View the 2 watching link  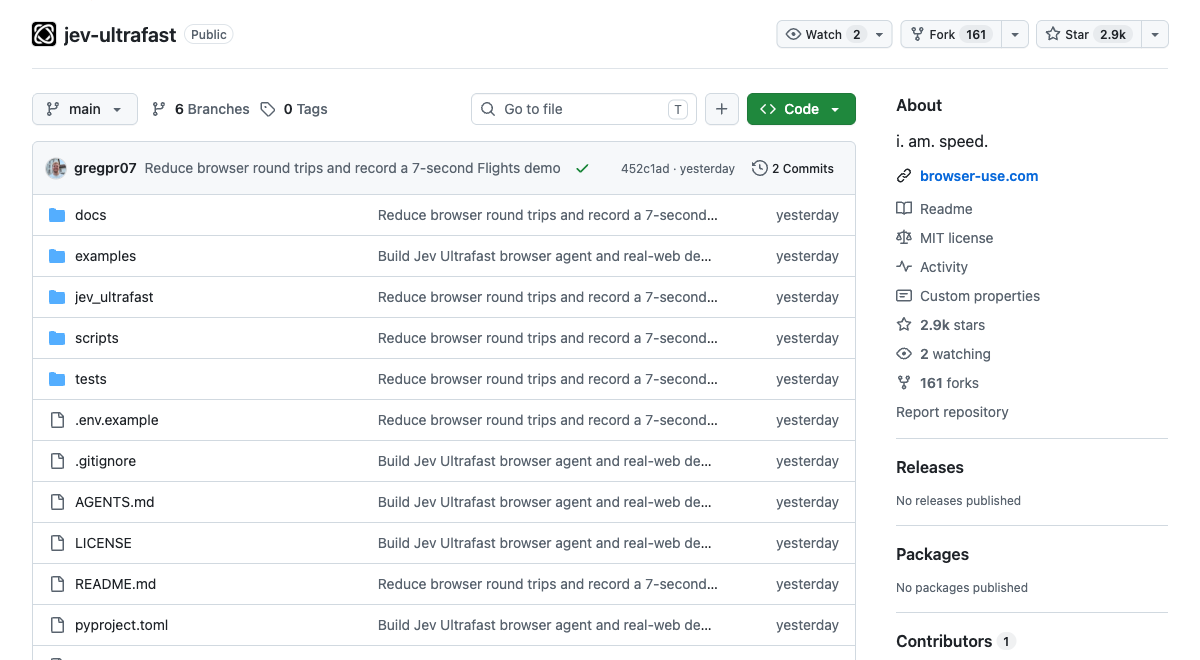(x=955, y=354)
